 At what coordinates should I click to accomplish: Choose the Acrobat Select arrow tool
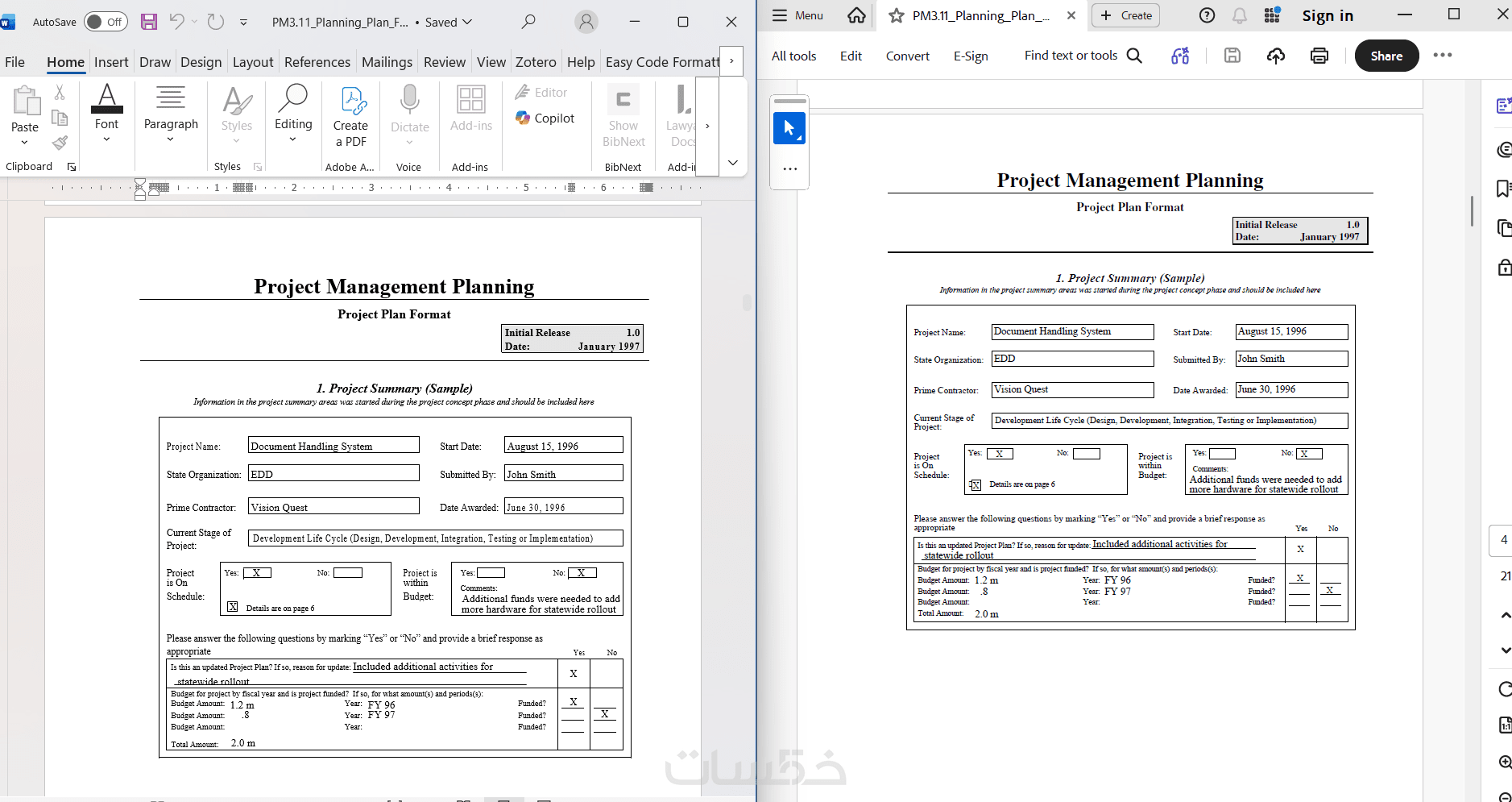click(789, 128)
